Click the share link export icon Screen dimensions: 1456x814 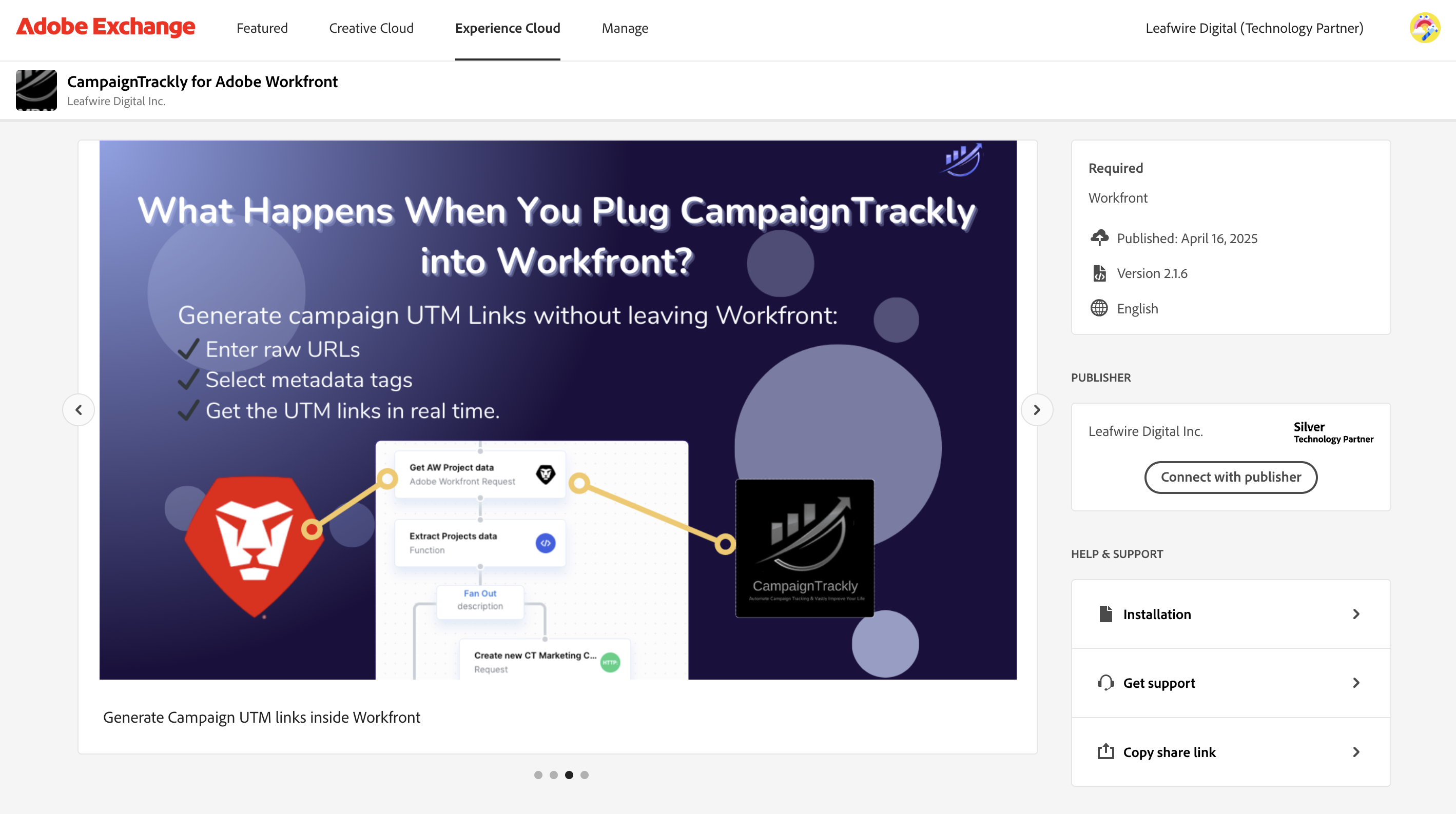point(1105,751)
